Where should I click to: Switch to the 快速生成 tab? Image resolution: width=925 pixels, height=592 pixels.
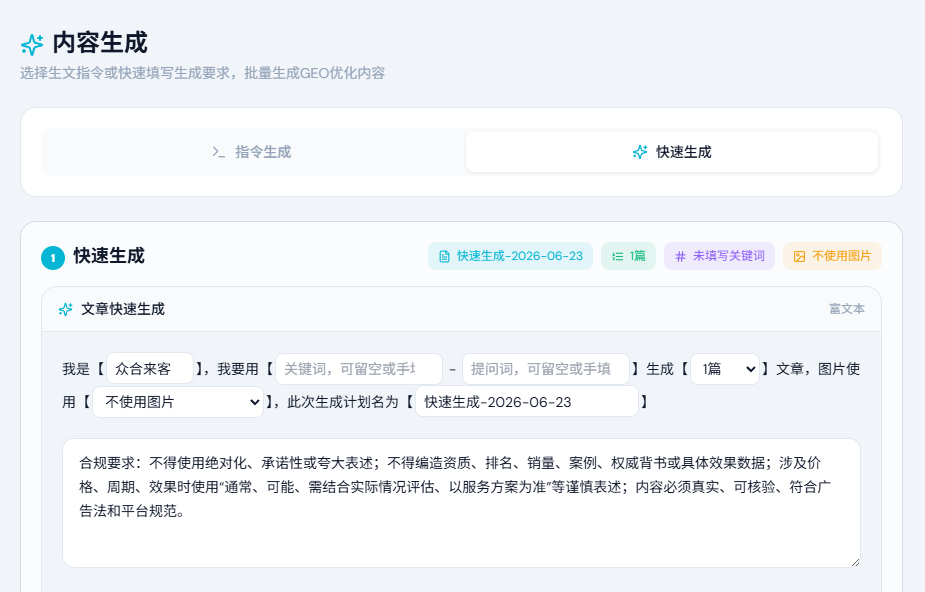pos(672,152)
